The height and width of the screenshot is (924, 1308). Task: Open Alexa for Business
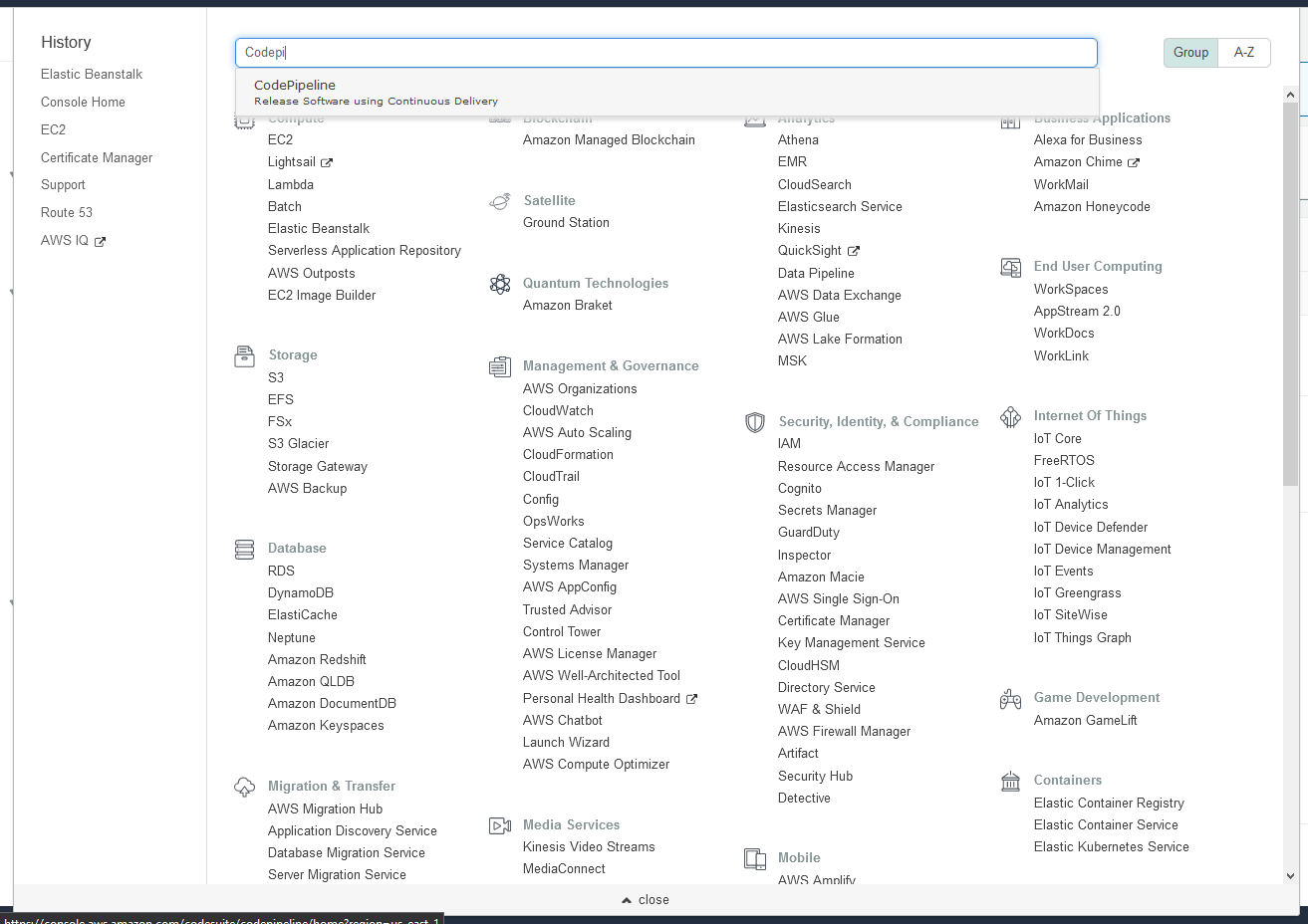click(x=1088, y=140)
